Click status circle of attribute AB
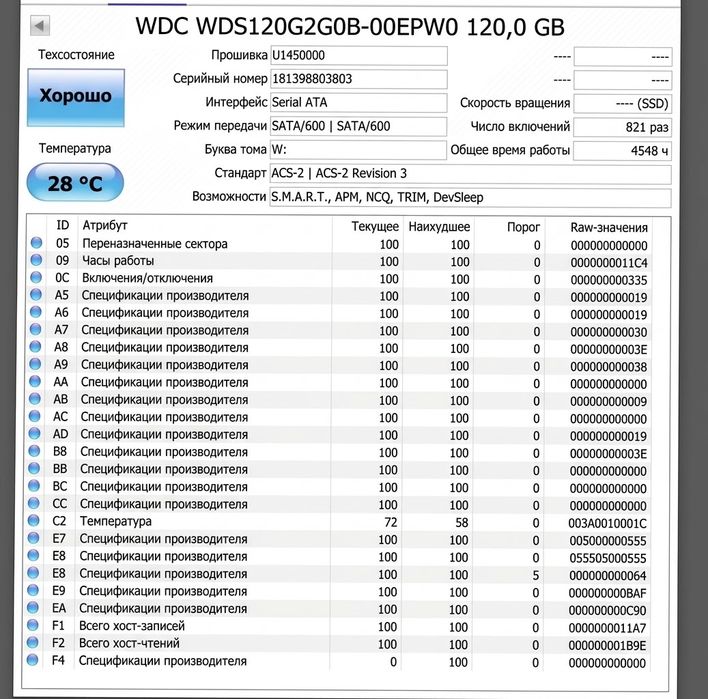 (35, 399)
